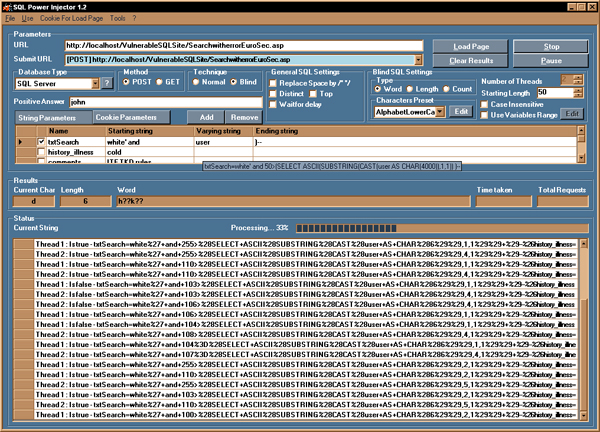Click the Varying string column header
The image size is (600, 432).
click(x=223, y=131)
